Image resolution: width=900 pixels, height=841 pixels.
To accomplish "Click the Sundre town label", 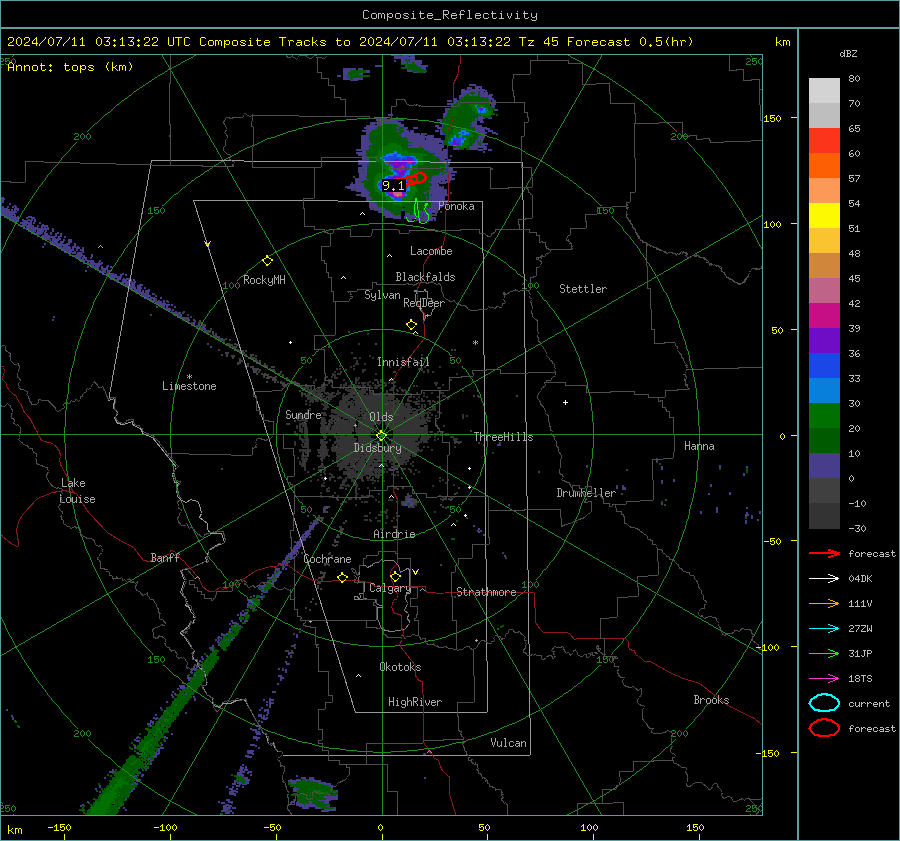I will click(x=303, y=415).
